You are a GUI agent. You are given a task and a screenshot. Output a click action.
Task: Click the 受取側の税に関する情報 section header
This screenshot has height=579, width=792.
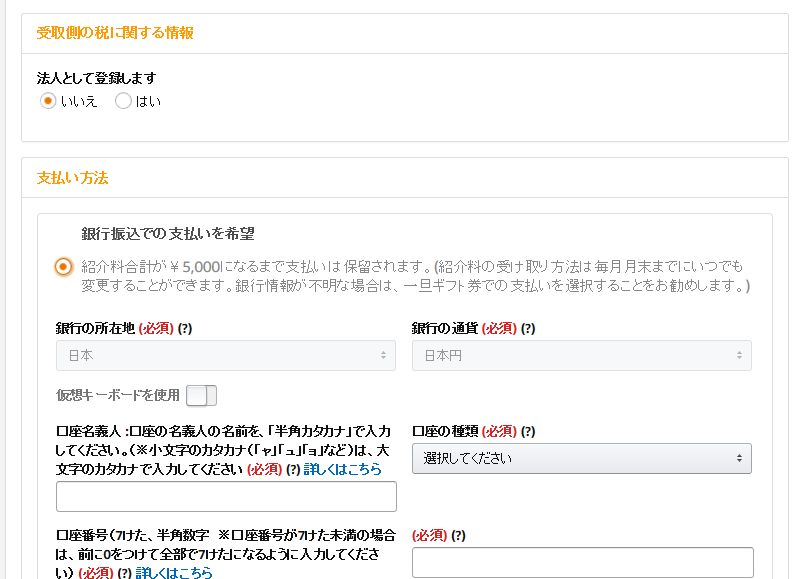[x=115, y=33]
